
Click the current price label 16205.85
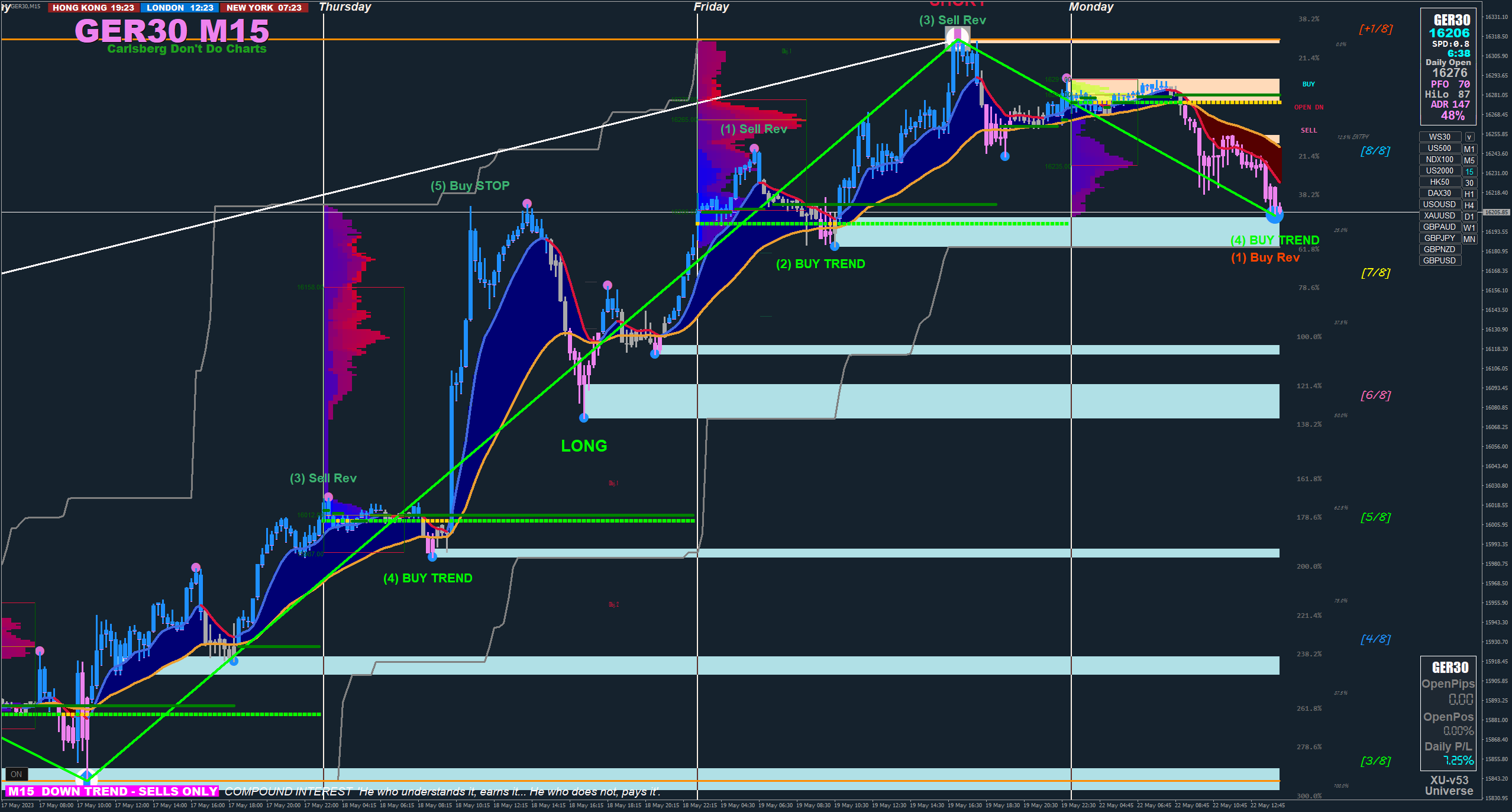pyautogui.click(x=1497, y=212)
